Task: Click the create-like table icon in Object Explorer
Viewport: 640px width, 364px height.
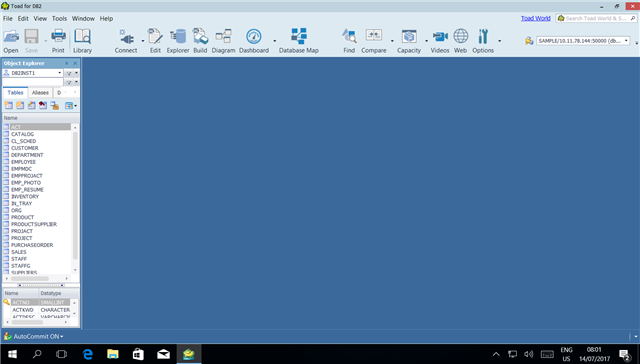Action: click(20, 106)
